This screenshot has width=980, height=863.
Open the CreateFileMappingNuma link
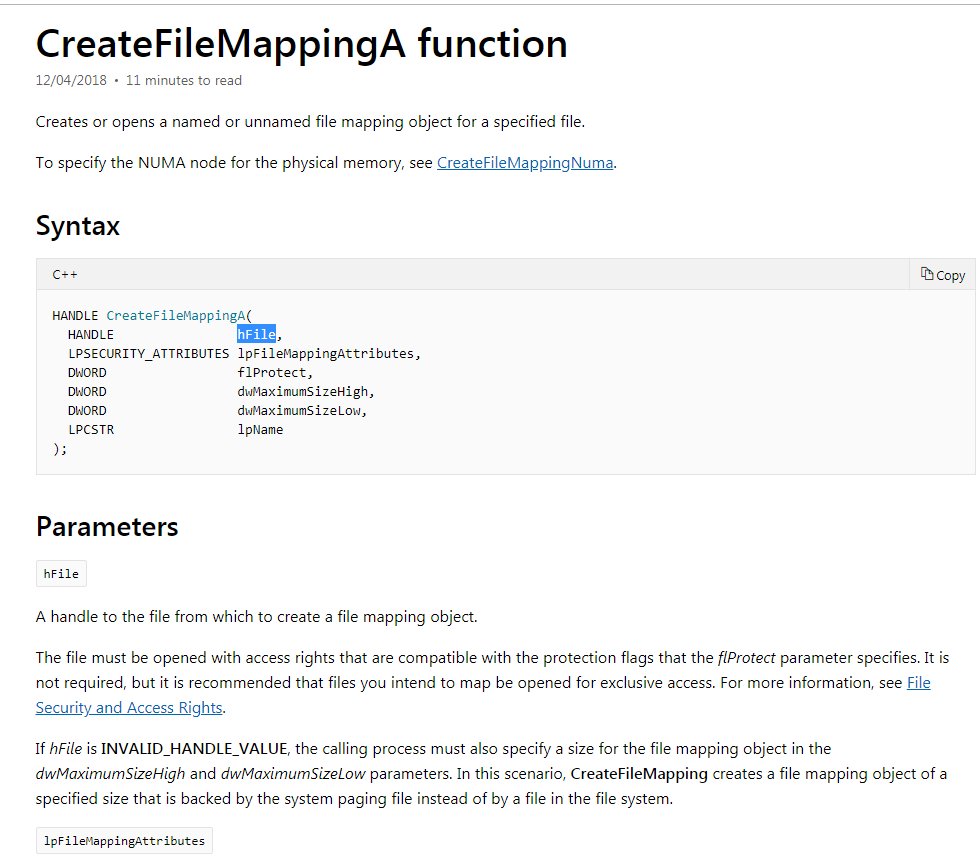[525, 162]
